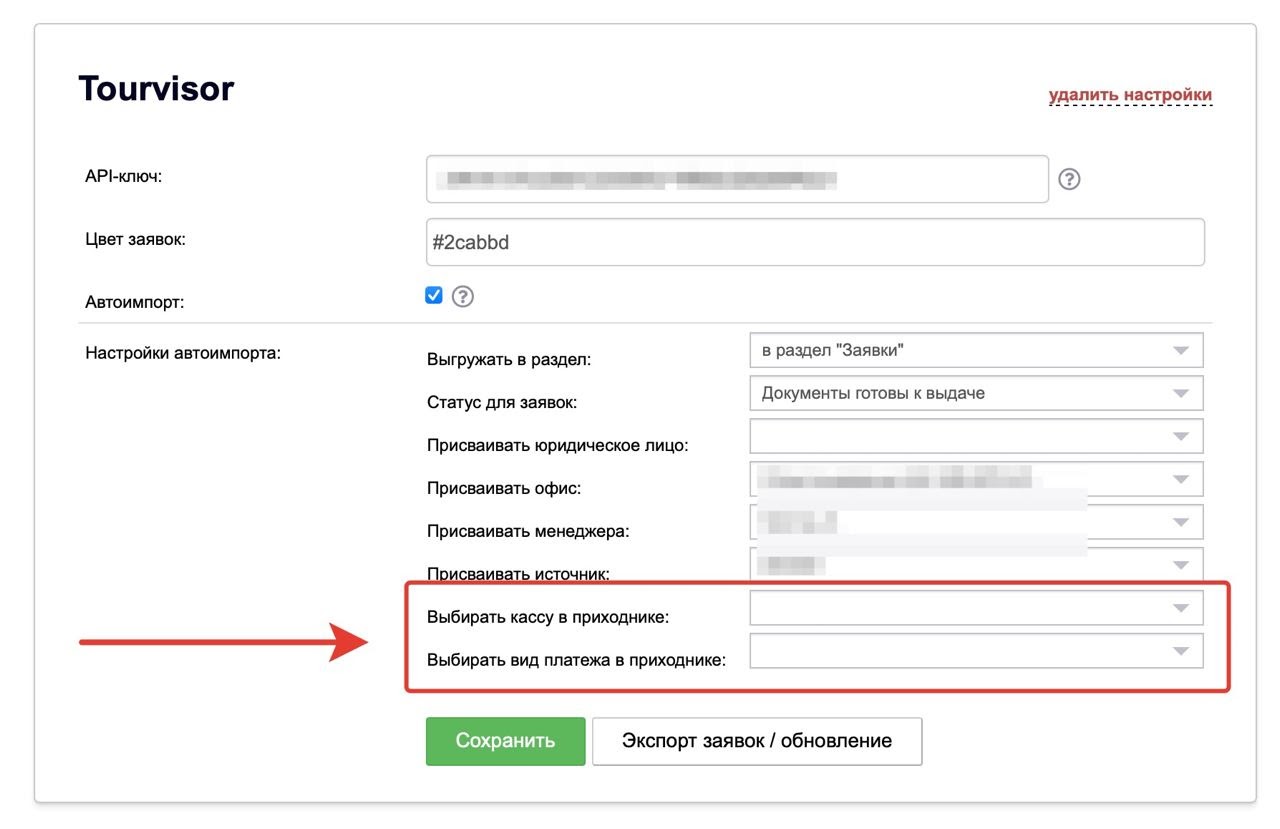Open the 'Присваивать юридическое лицо' dropdown

pos(975,436)
